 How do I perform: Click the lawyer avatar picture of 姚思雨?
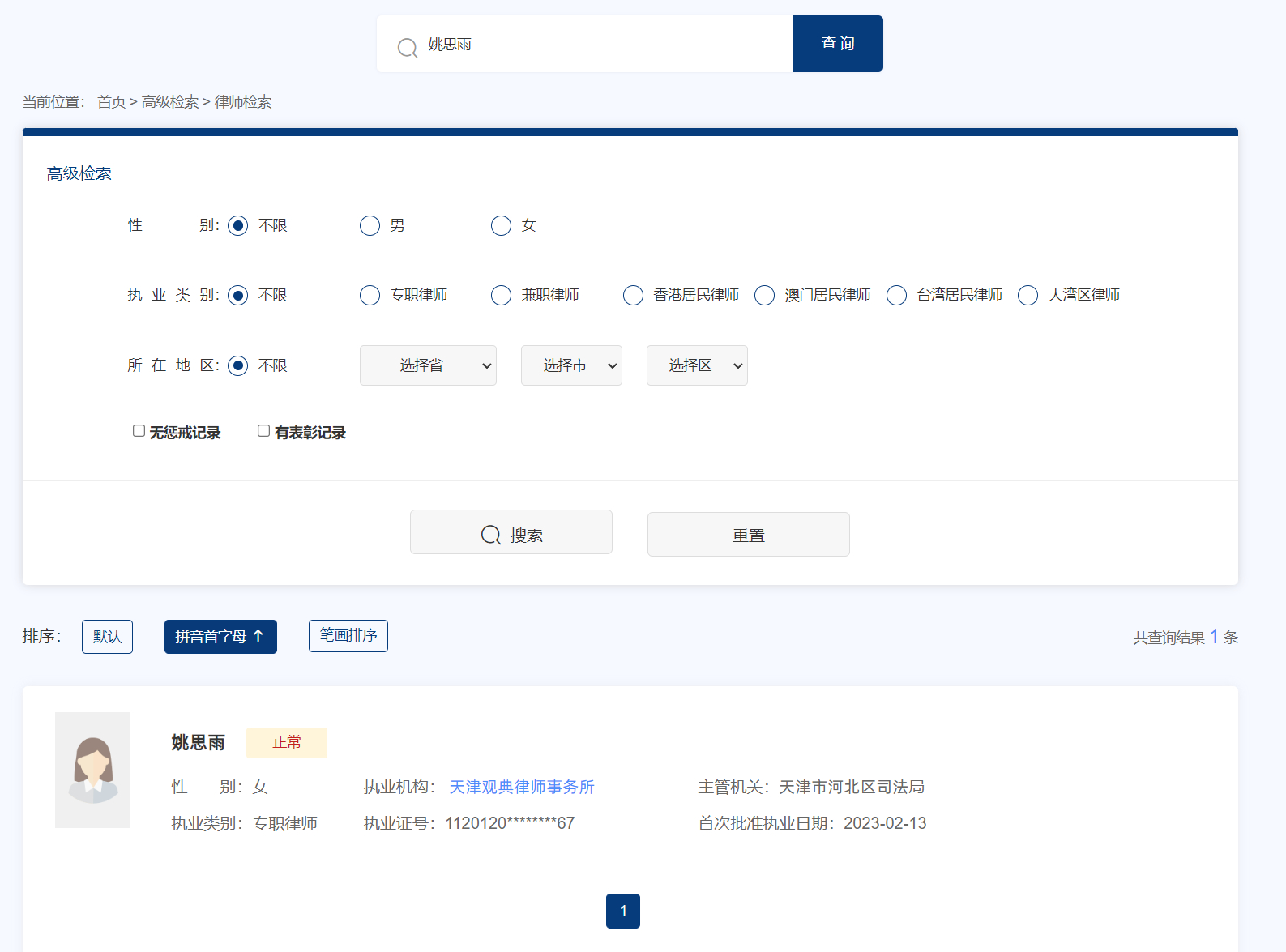[x=92, y=770]
